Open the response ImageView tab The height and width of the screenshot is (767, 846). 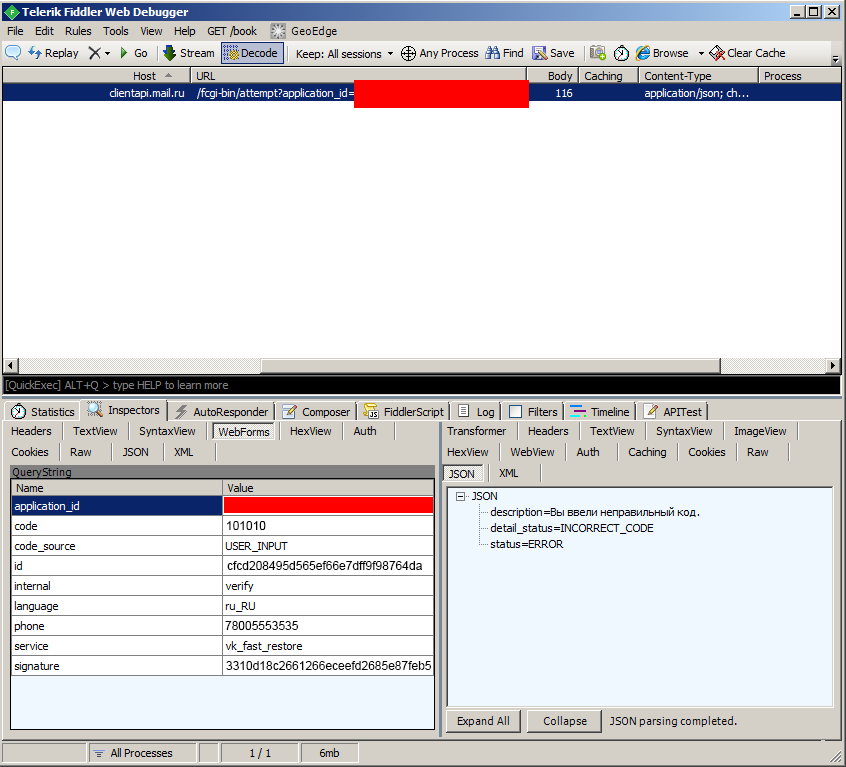point(760,431)
